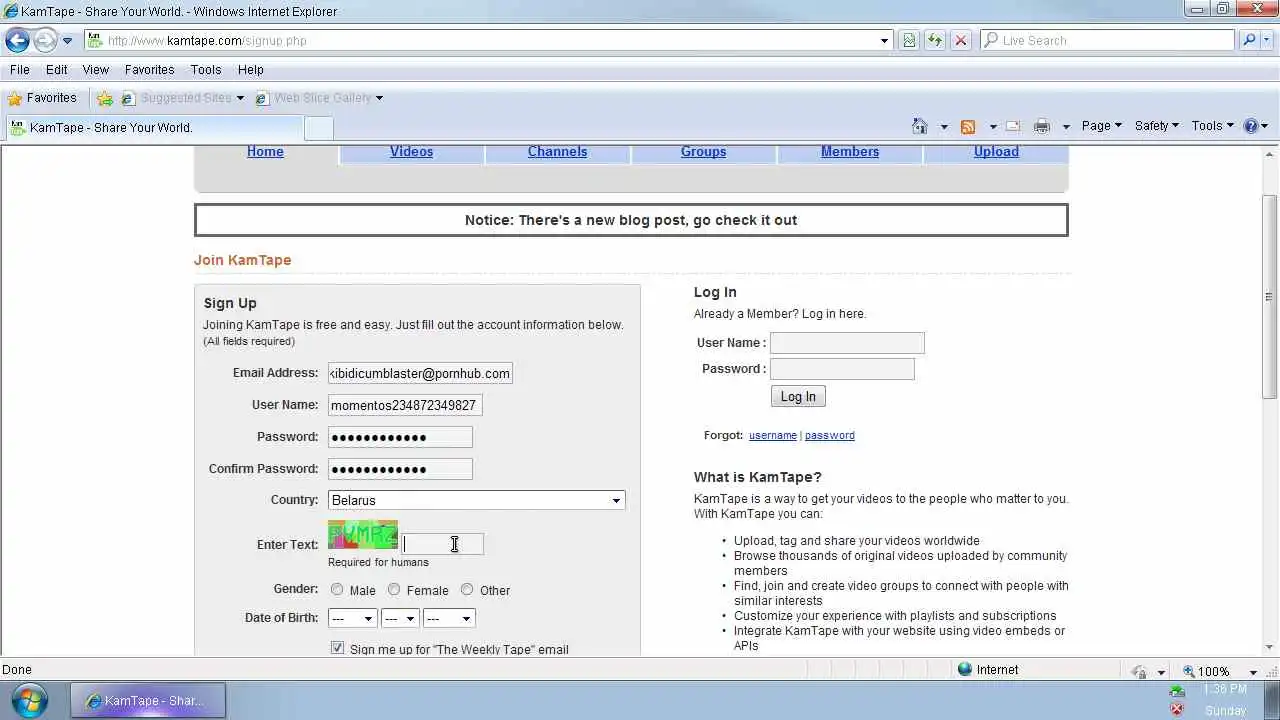Focus the Live Search box
This screenshot has width=1280, height=720.
point(1107,41)
